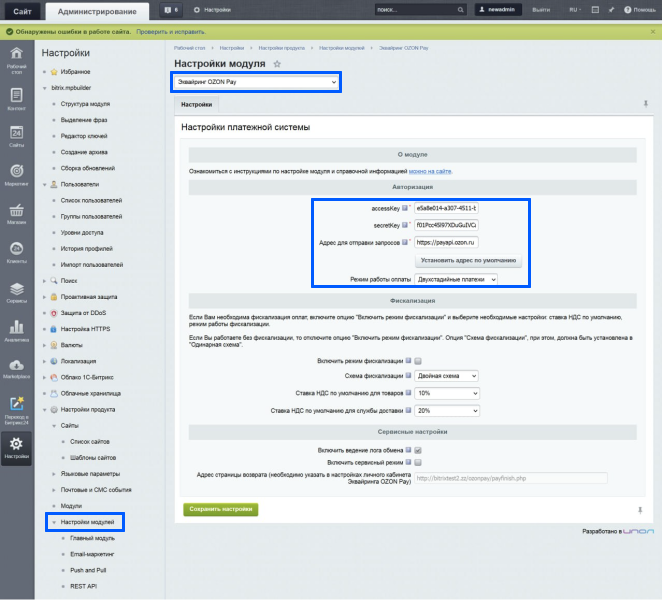Expand the Облако 1С-Битрикс tree node
This screenshot has height=600, width=662.
point(44,377)
